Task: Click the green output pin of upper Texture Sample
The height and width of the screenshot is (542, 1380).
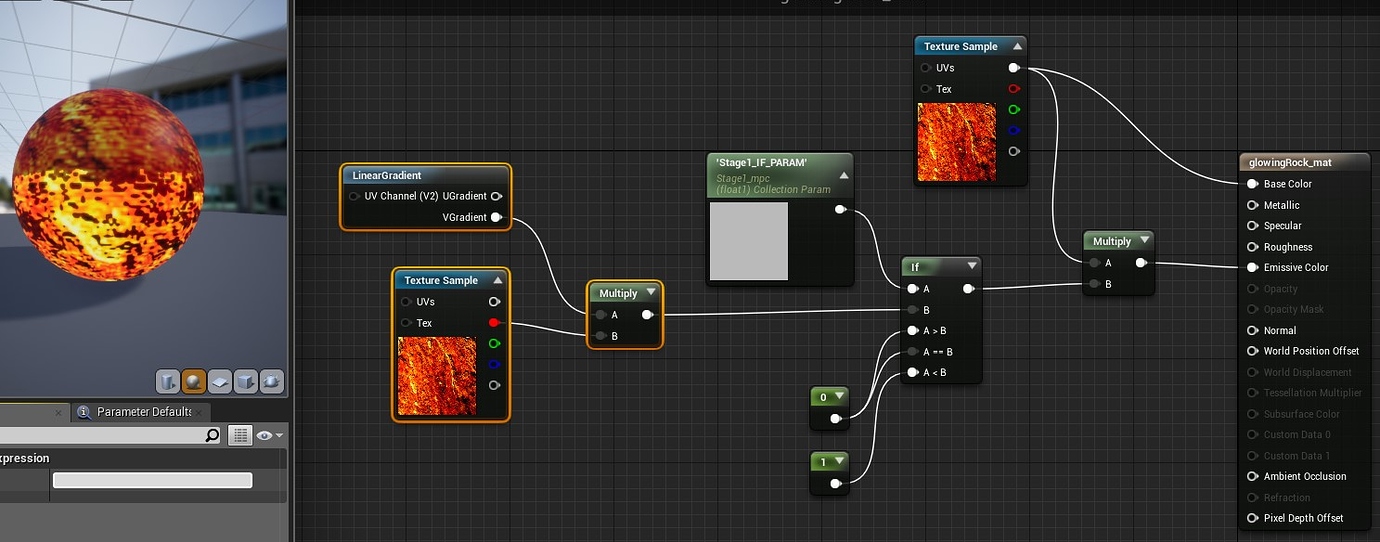Action: [1014, 110]
